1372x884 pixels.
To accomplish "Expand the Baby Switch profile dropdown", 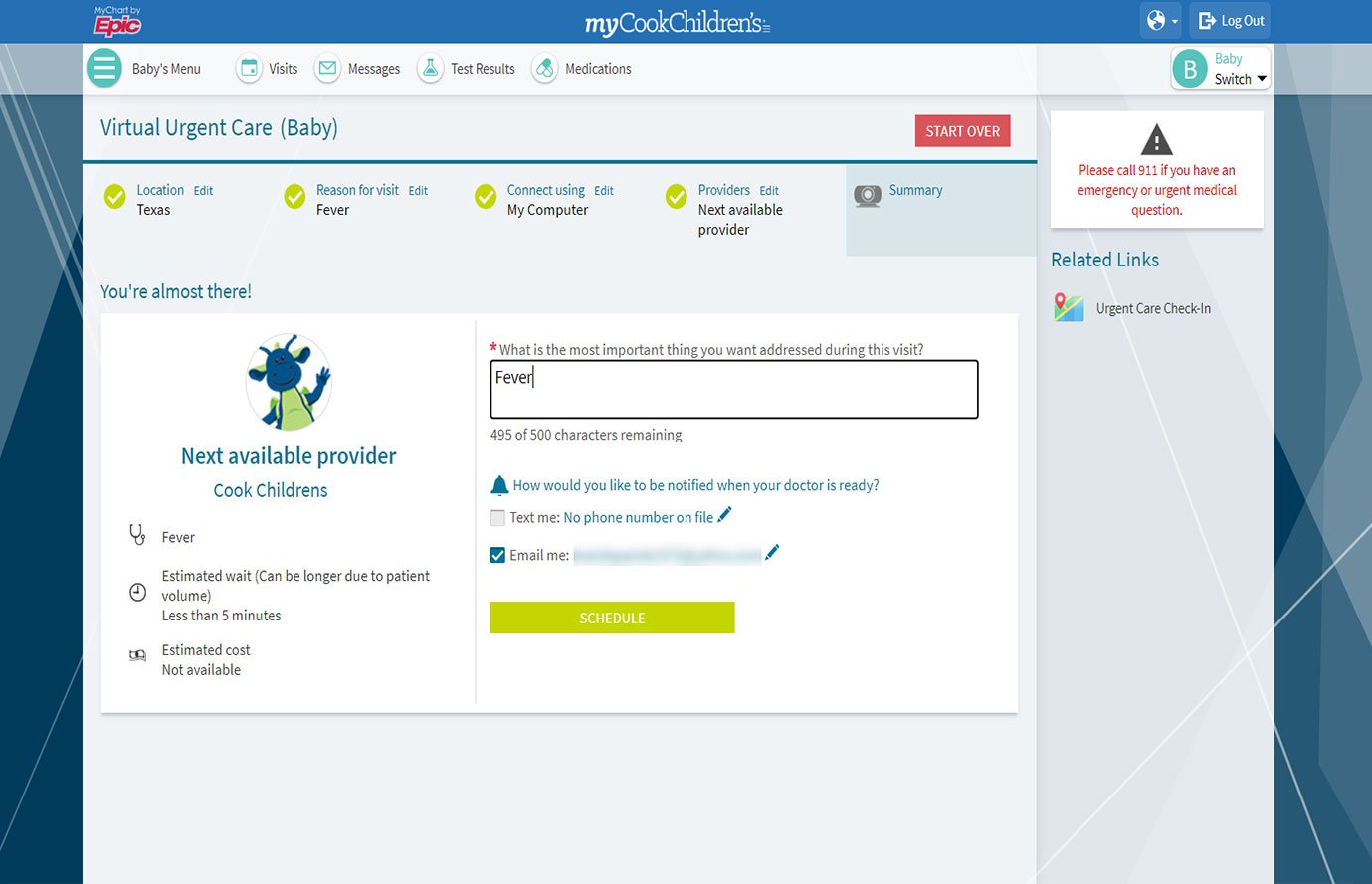I will click(x=1221, y=69).
